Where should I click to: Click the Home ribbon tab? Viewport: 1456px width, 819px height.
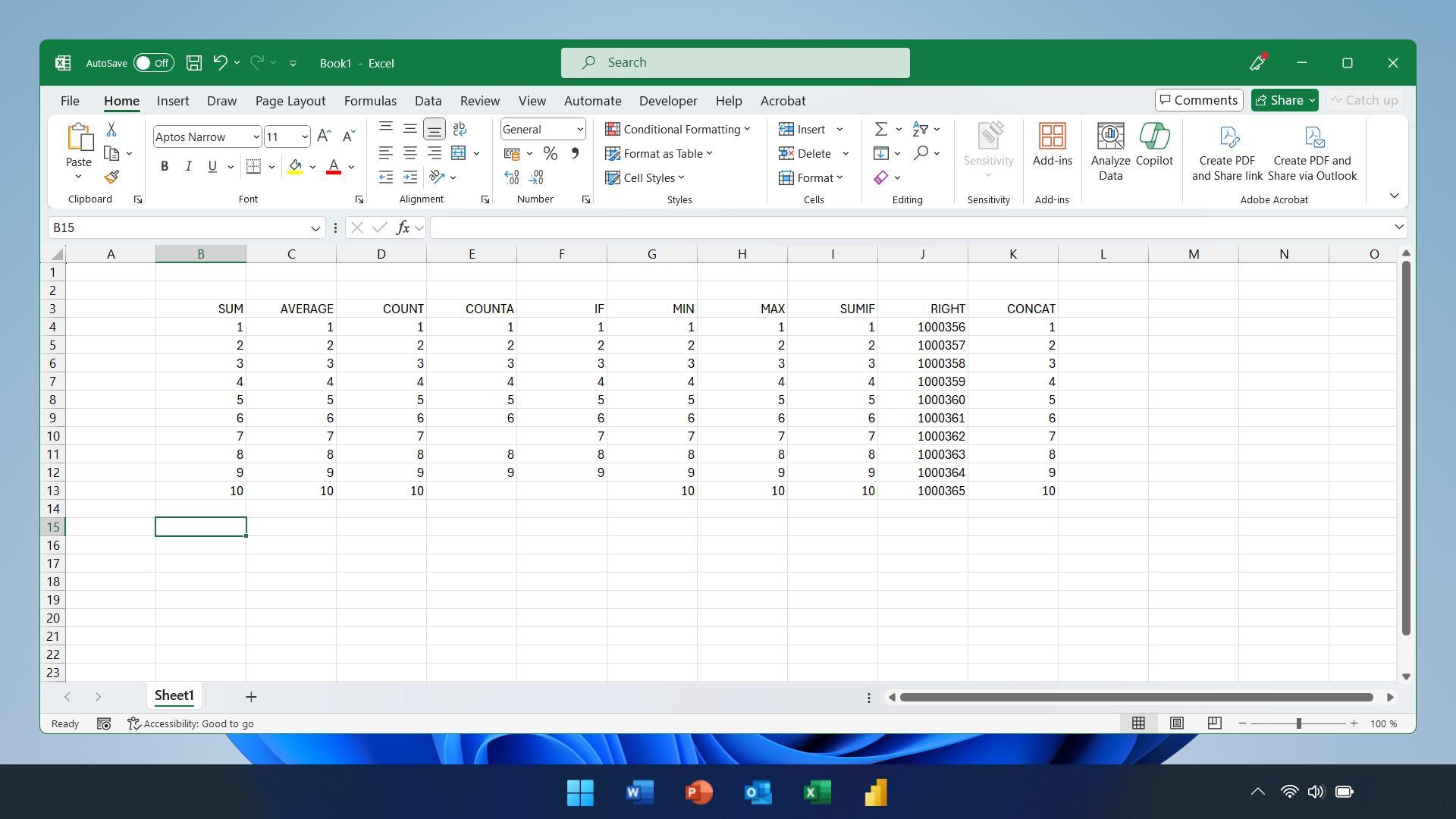(120, 100)
